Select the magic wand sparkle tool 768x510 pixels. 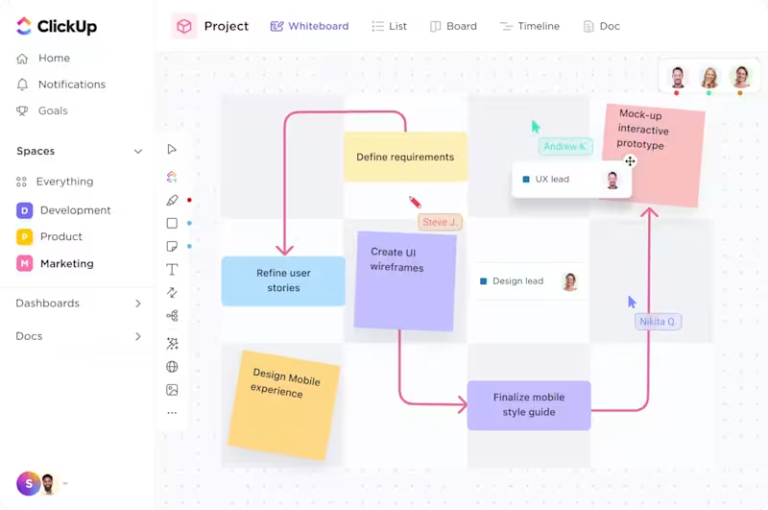point(172,343)
